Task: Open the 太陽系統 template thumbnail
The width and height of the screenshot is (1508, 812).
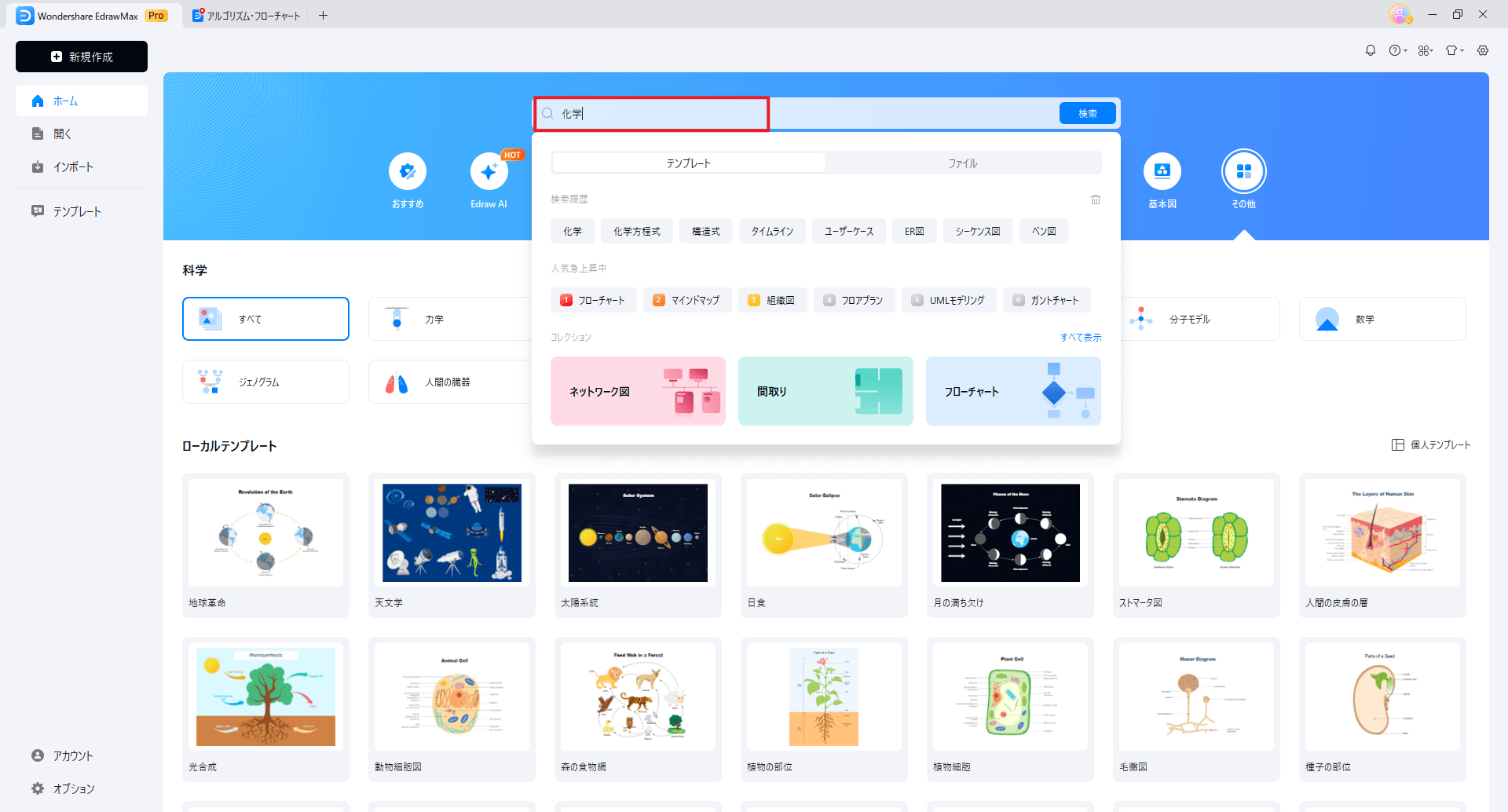Action: click(638, 533)
